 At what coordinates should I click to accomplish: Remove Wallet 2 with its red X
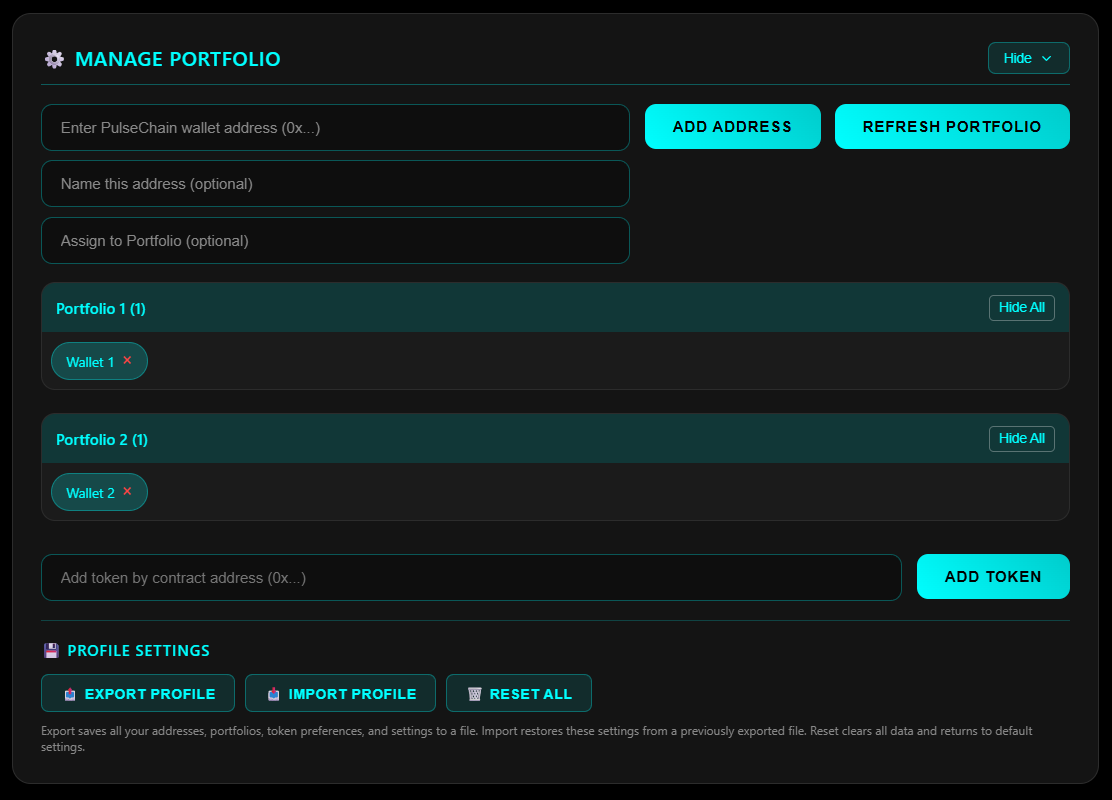click(x=128, y=491)
